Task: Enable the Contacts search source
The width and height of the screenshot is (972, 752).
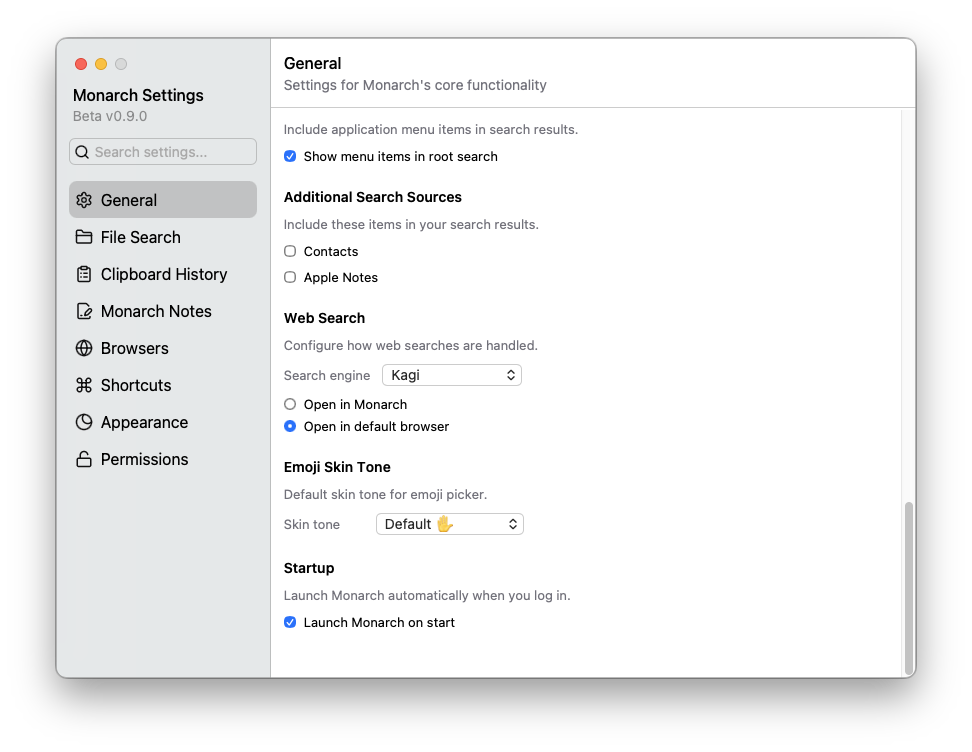Action: (x=290, y=251)
